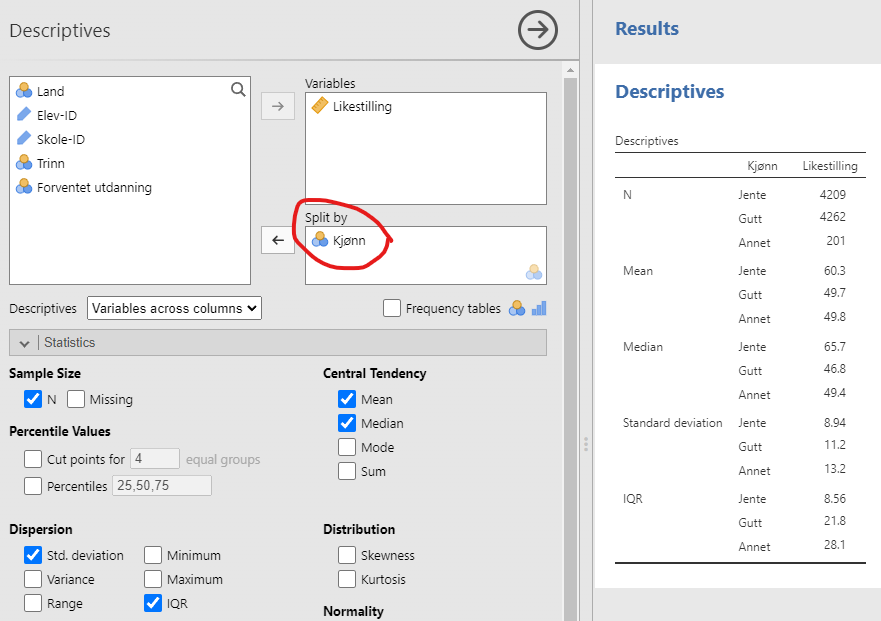Click the bar chart icon near Frequency tables
881x621 pixels.
[539, 308]
